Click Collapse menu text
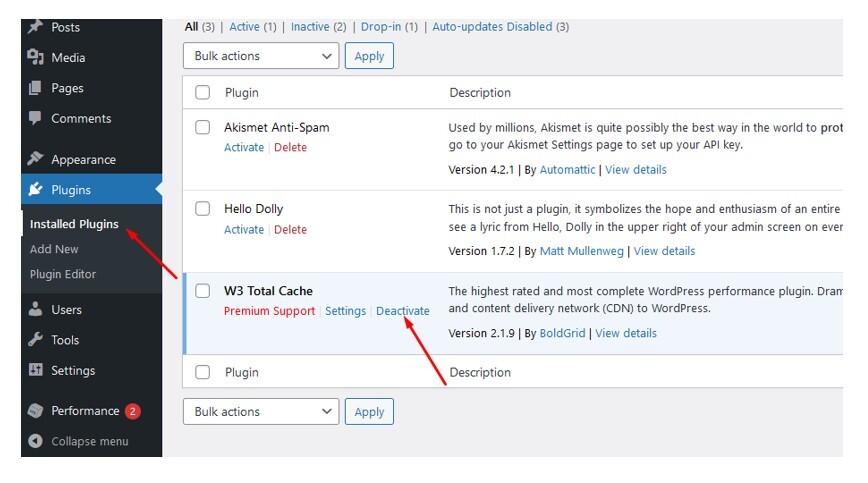This screenshot has width=868, height=483. (x=90, y=442)
